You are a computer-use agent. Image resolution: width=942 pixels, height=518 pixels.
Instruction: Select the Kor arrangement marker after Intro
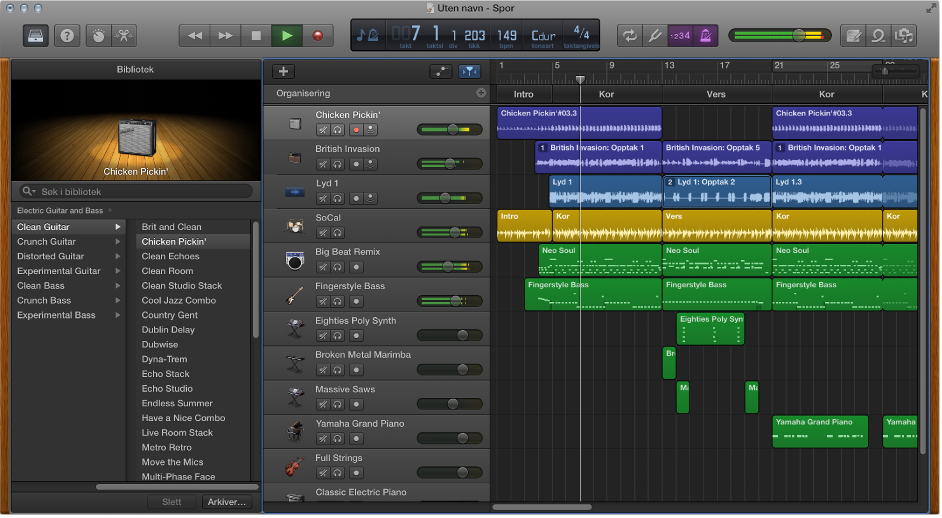click(606, 94)
